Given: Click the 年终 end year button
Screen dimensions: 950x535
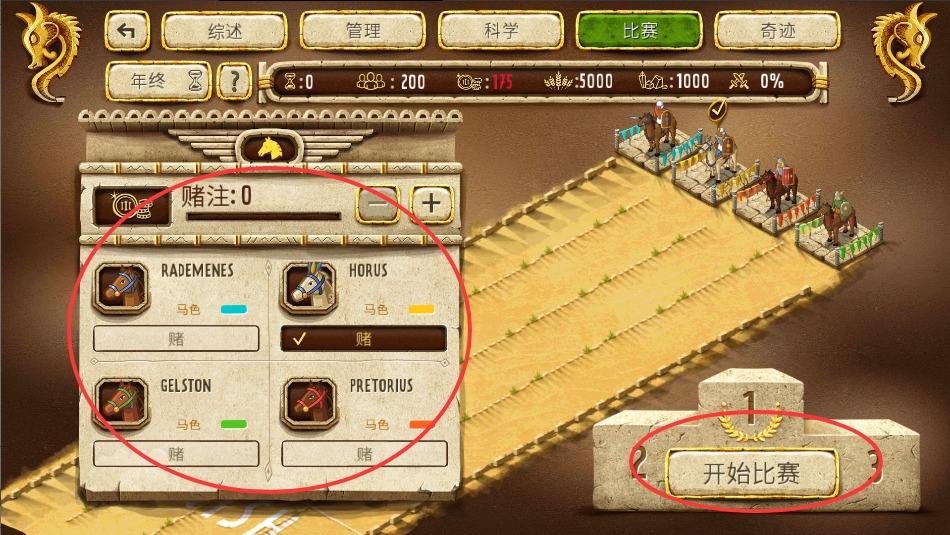Looking at the screenshot, I should pos(159,81).
